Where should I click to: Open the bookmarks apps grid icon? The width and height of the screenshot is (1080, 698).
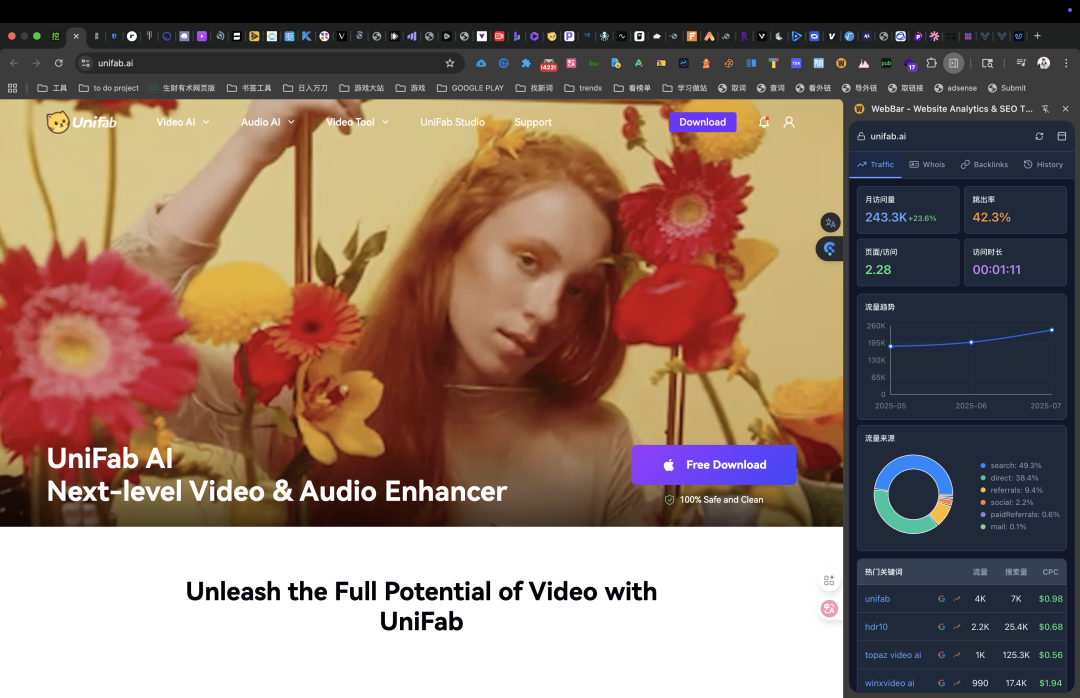tap(12, 88)
